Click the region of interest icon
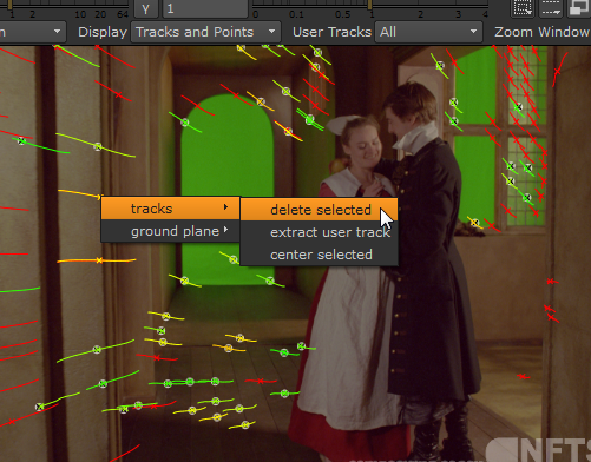Image resolution: width=591 pixels, height=462 pixels. pyautogui.click(x=522, y=8)
